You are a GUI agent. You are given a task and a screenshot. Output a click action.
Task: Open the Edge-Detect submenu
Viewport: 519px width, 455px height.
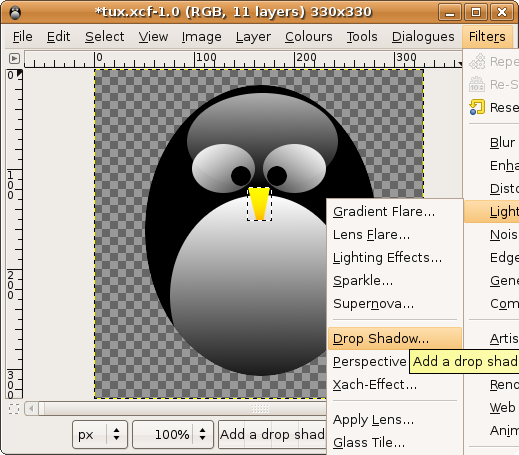tap(492, 258)
